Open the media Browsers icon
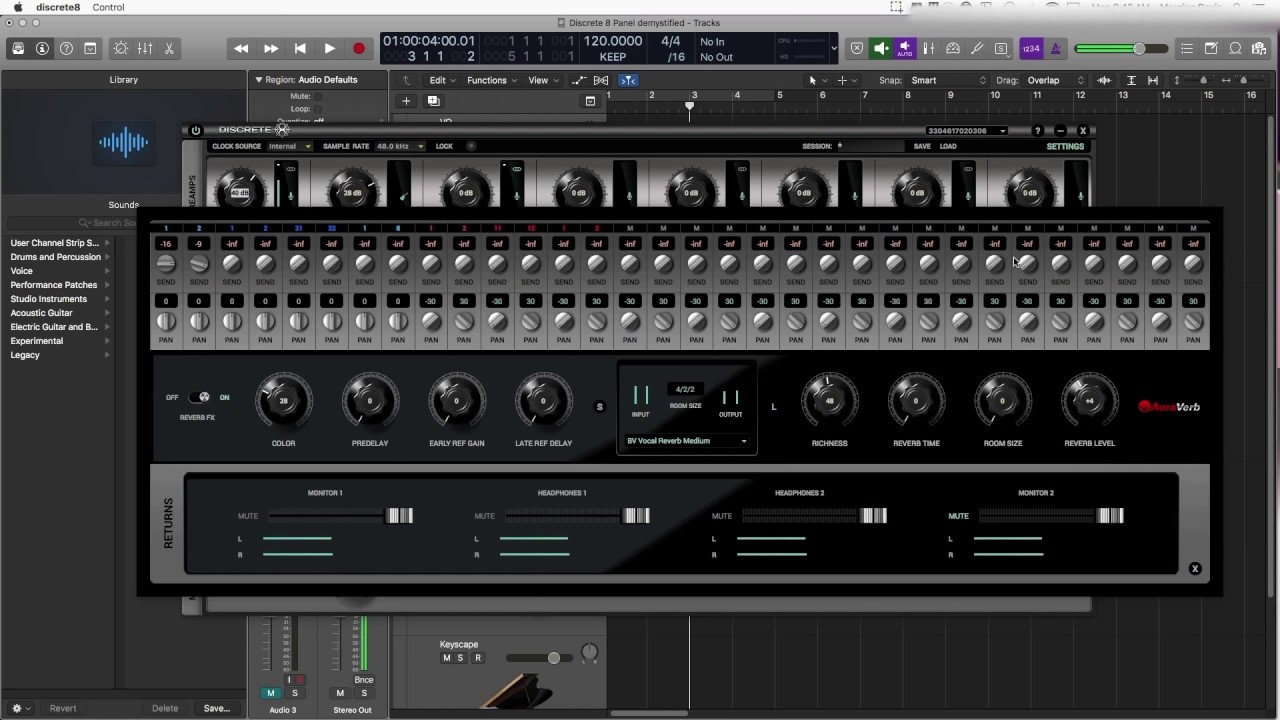The width and height of the screenshot is (1280, 720). (1259, 48)
